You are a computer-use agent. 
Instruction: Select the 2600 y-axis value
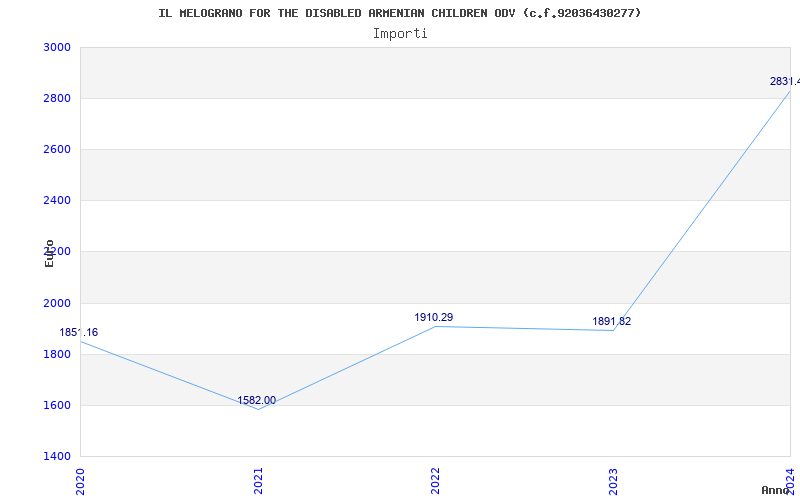57,149
